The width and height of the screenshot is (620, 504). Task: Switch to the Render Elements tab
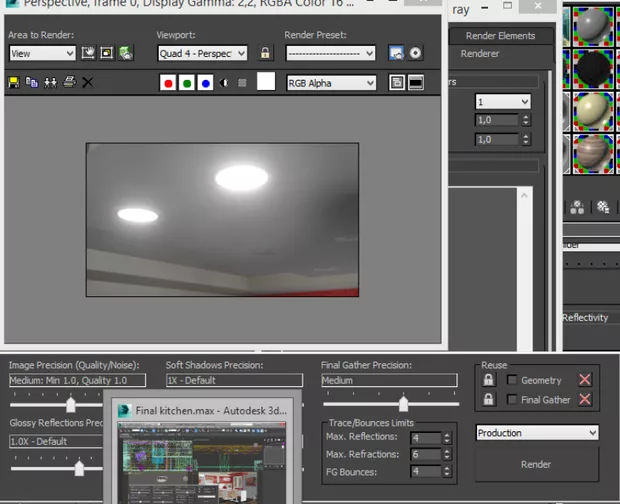(500, 35)
